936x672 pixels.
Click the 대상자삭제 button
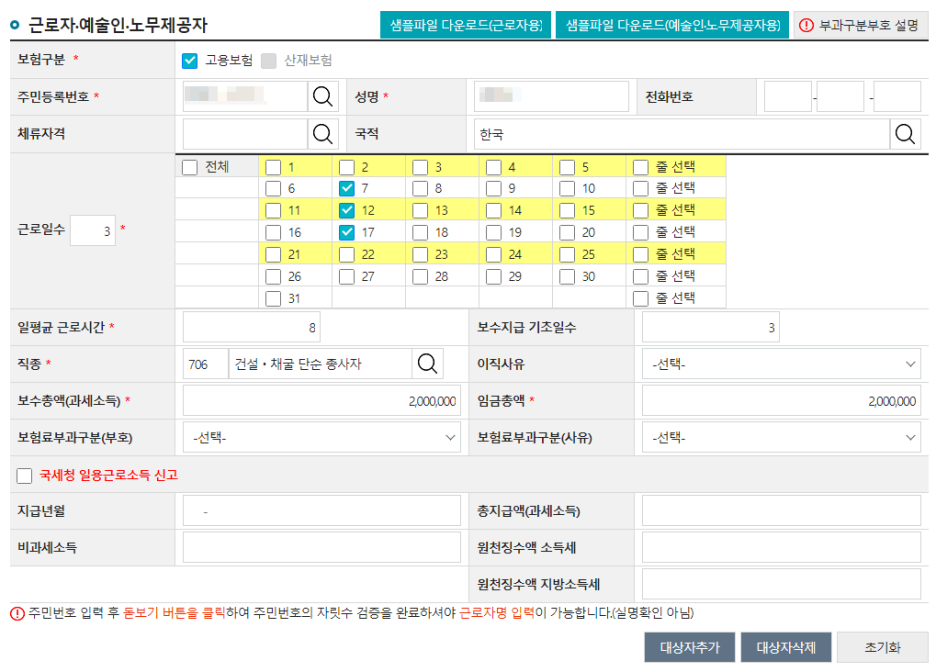coord(786,648)
